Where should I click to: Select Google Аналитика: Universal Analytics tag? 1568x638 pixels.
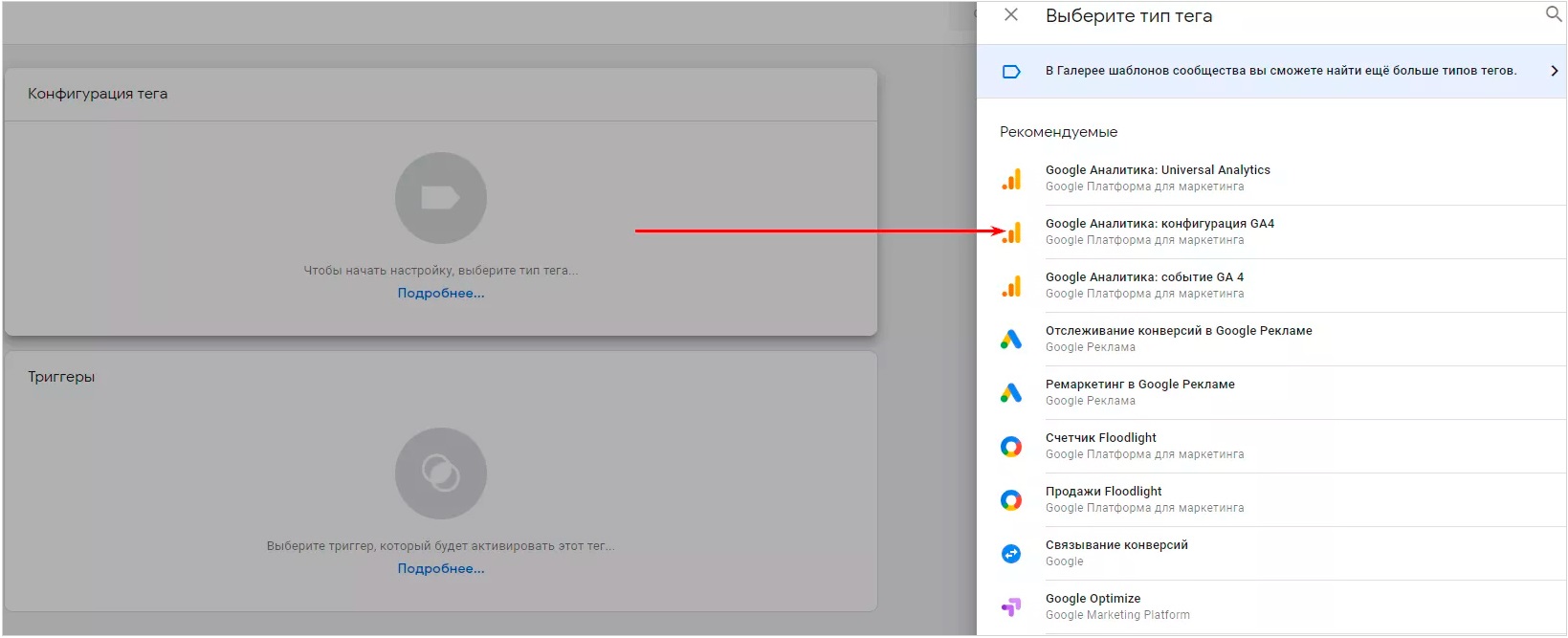1271,179
